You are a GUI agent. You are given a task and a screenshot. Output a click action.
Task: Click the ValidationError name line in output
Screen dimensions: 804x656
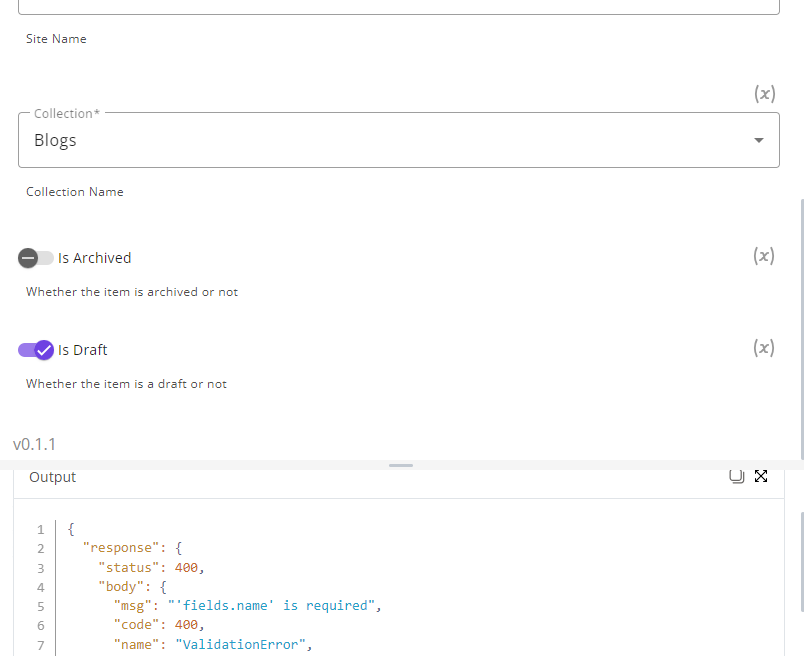coord(213,645)
